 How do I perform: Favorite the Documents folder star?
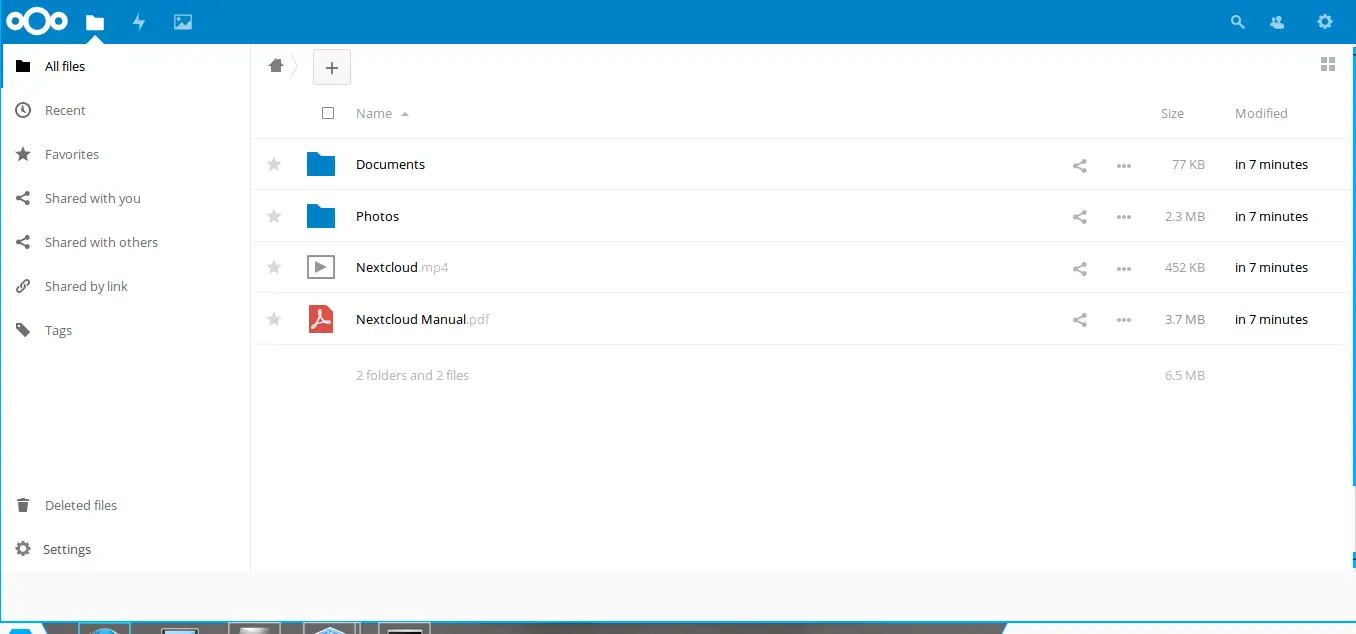pyautogui.click(x=274, y=164)
